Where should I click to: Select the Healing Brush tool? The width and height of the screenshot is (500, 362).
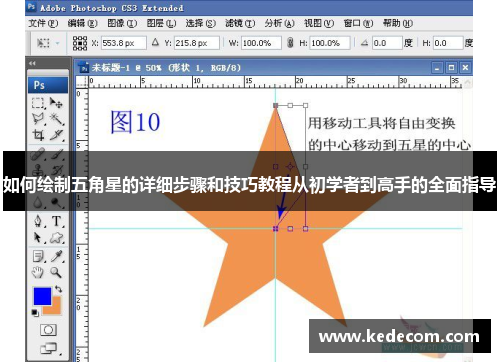click(x=38, y=154)
